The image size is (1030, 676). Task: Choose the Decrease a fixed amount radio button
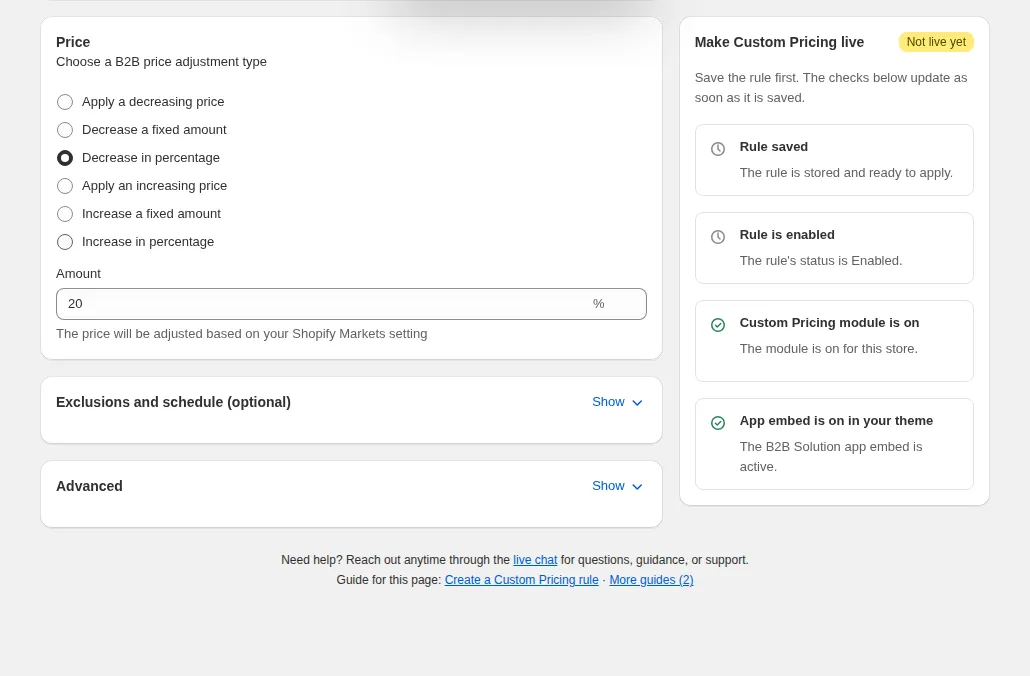click(65, 130)
